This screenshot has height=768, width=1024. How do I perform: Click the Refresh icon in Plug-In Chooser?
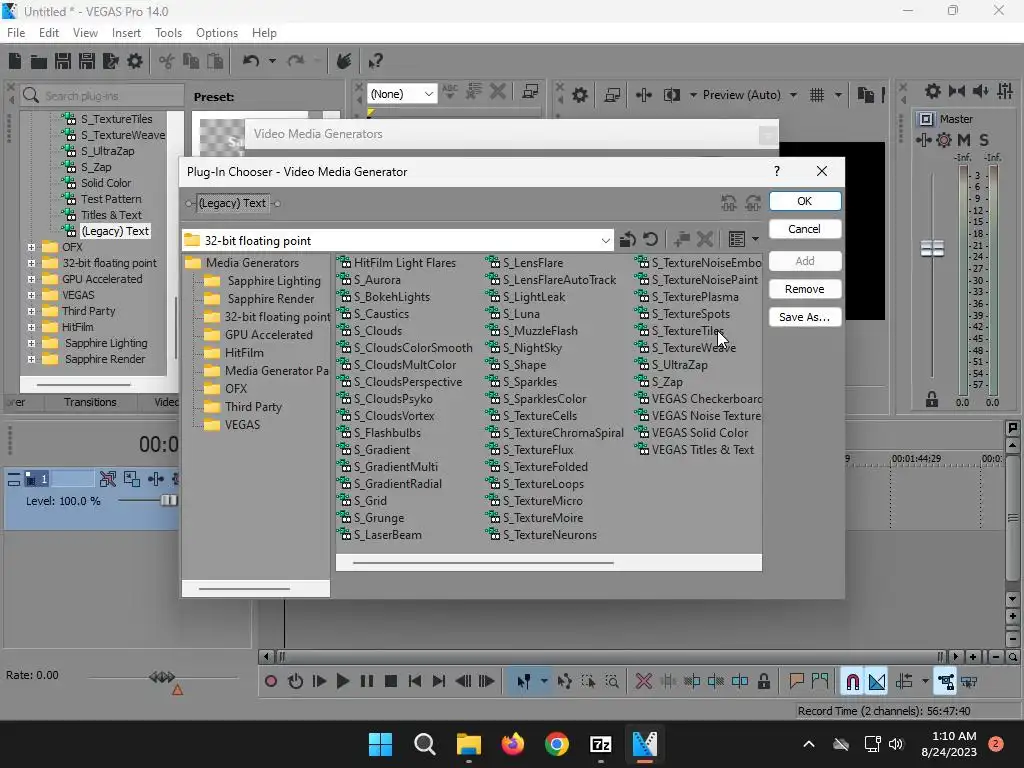[x=650, y=240]
